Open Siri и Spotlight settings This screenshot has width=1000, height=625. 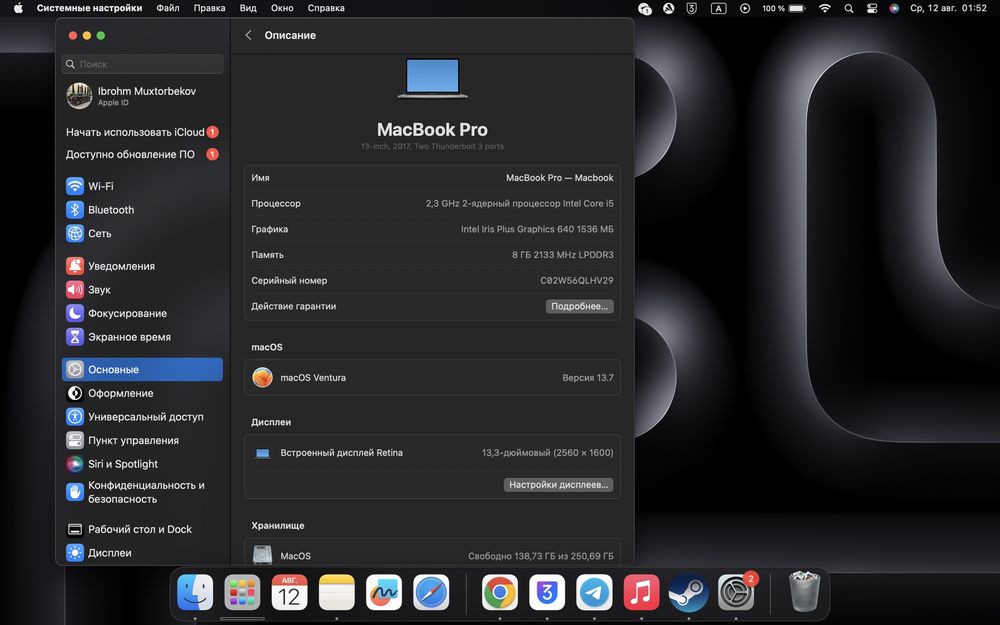point(142,464)
